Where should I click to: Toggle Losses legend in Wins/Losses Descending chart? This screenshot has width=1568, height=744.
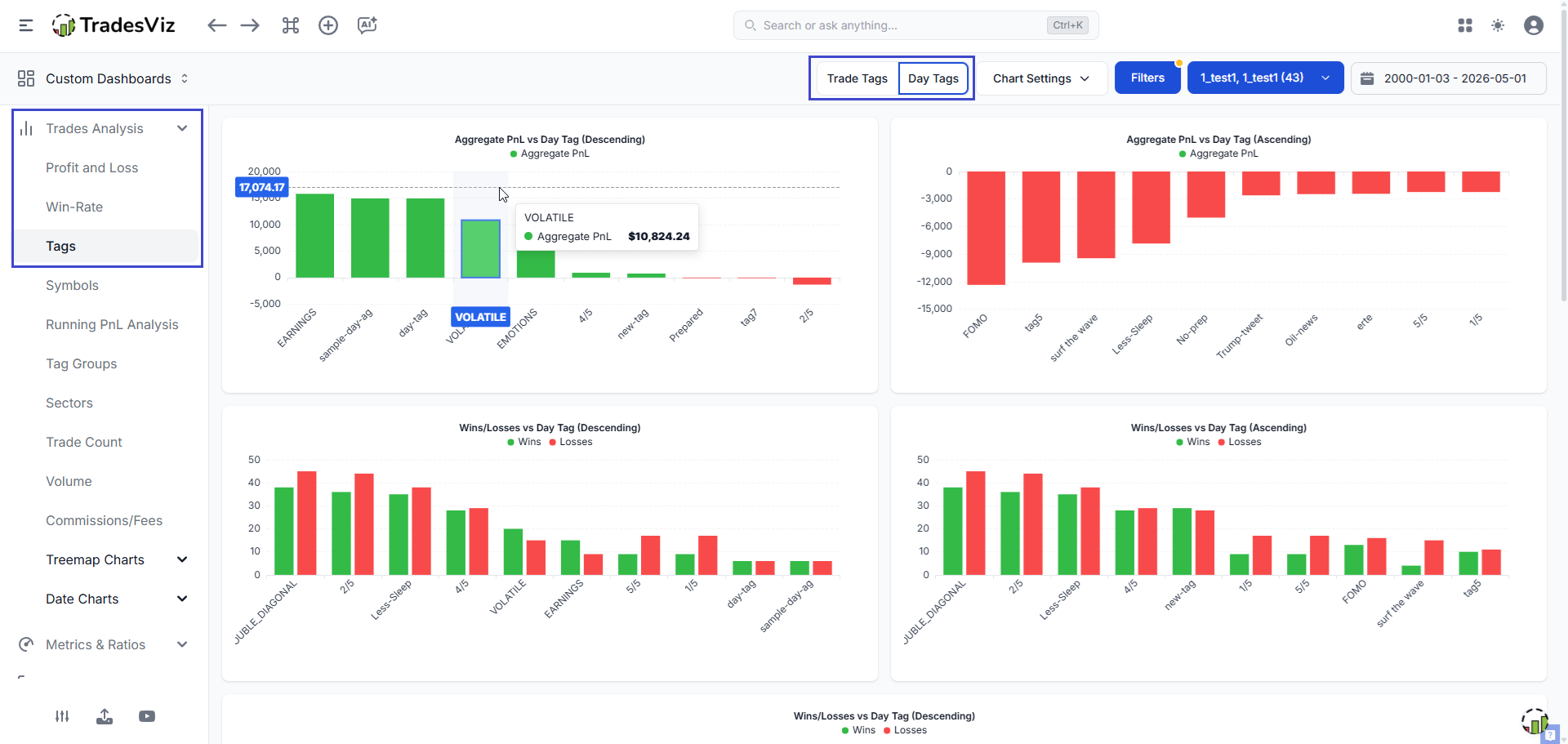point(571,442)
